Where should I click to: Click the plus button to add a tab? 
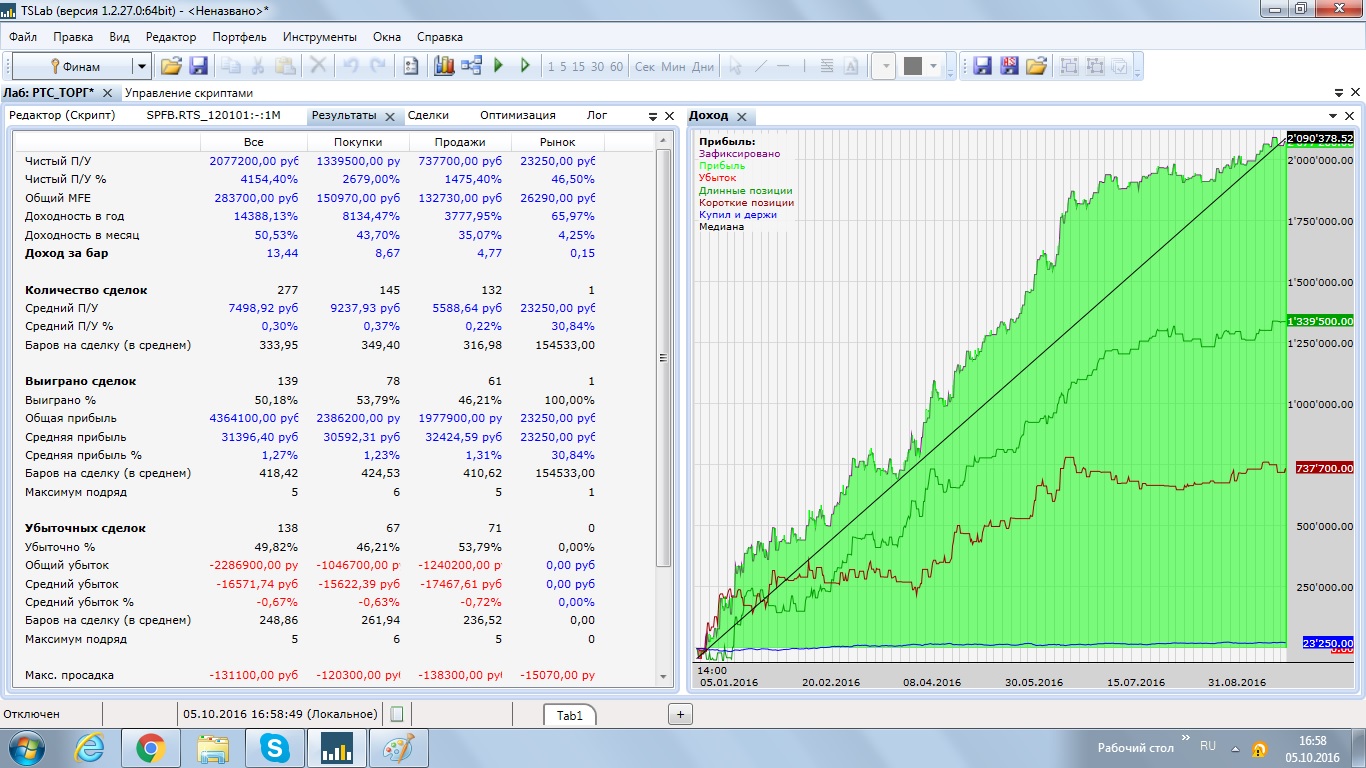680,714
